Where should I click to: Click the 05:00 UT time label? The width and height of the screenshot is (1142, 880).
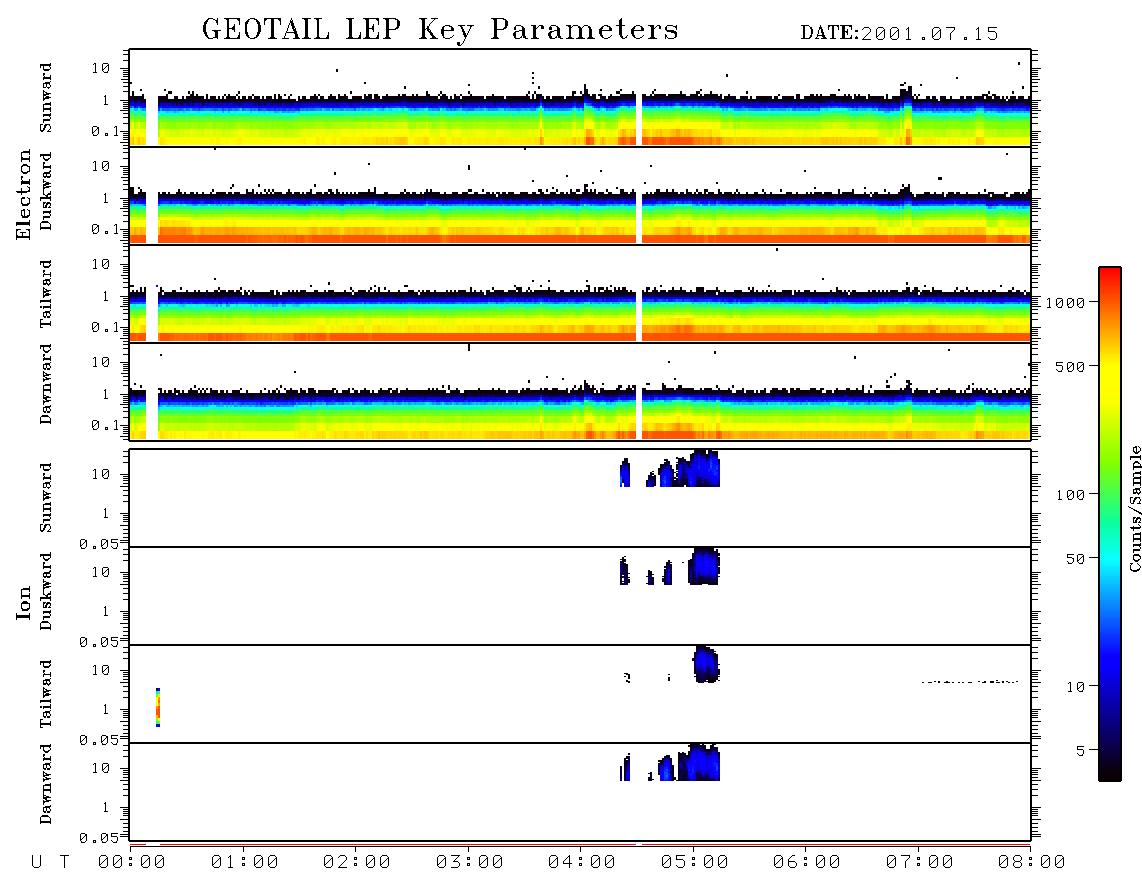tap(695, 863)
